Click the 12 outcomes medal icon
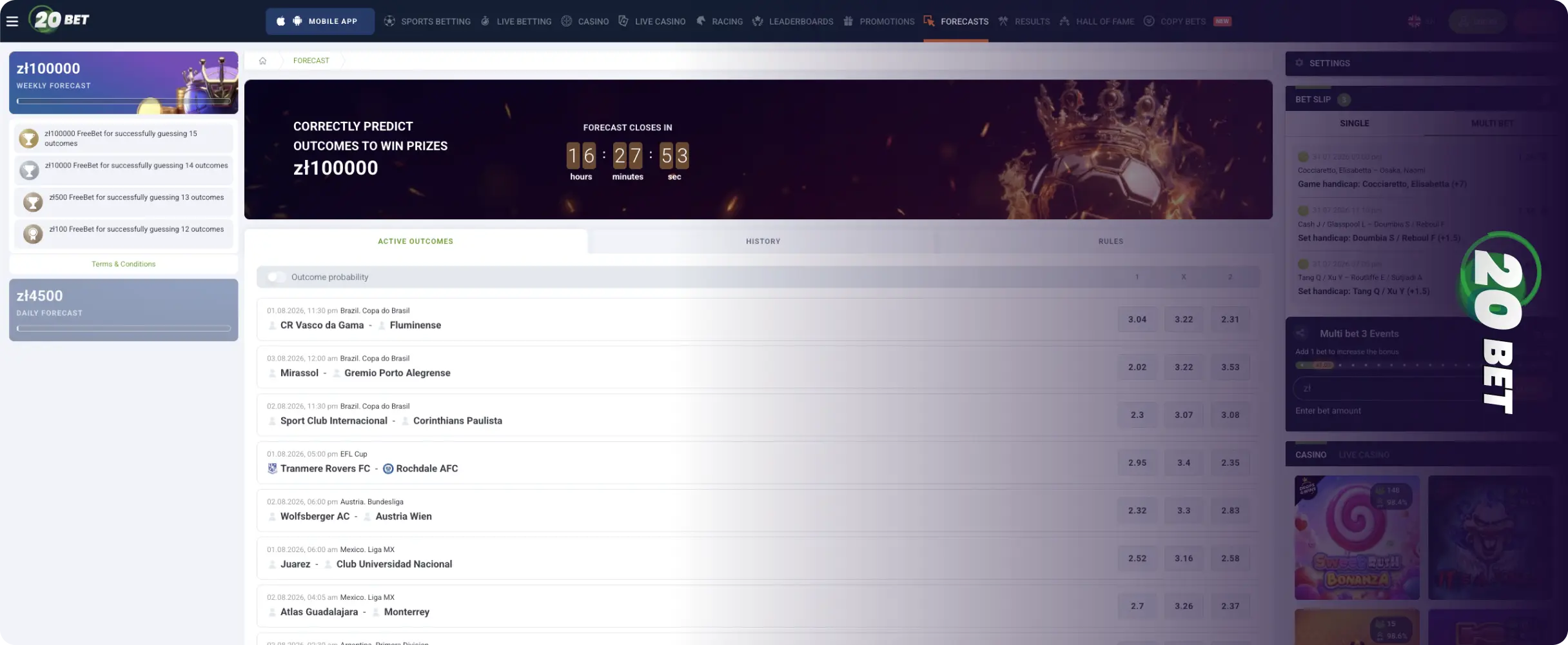 click(x=33, y=233)
